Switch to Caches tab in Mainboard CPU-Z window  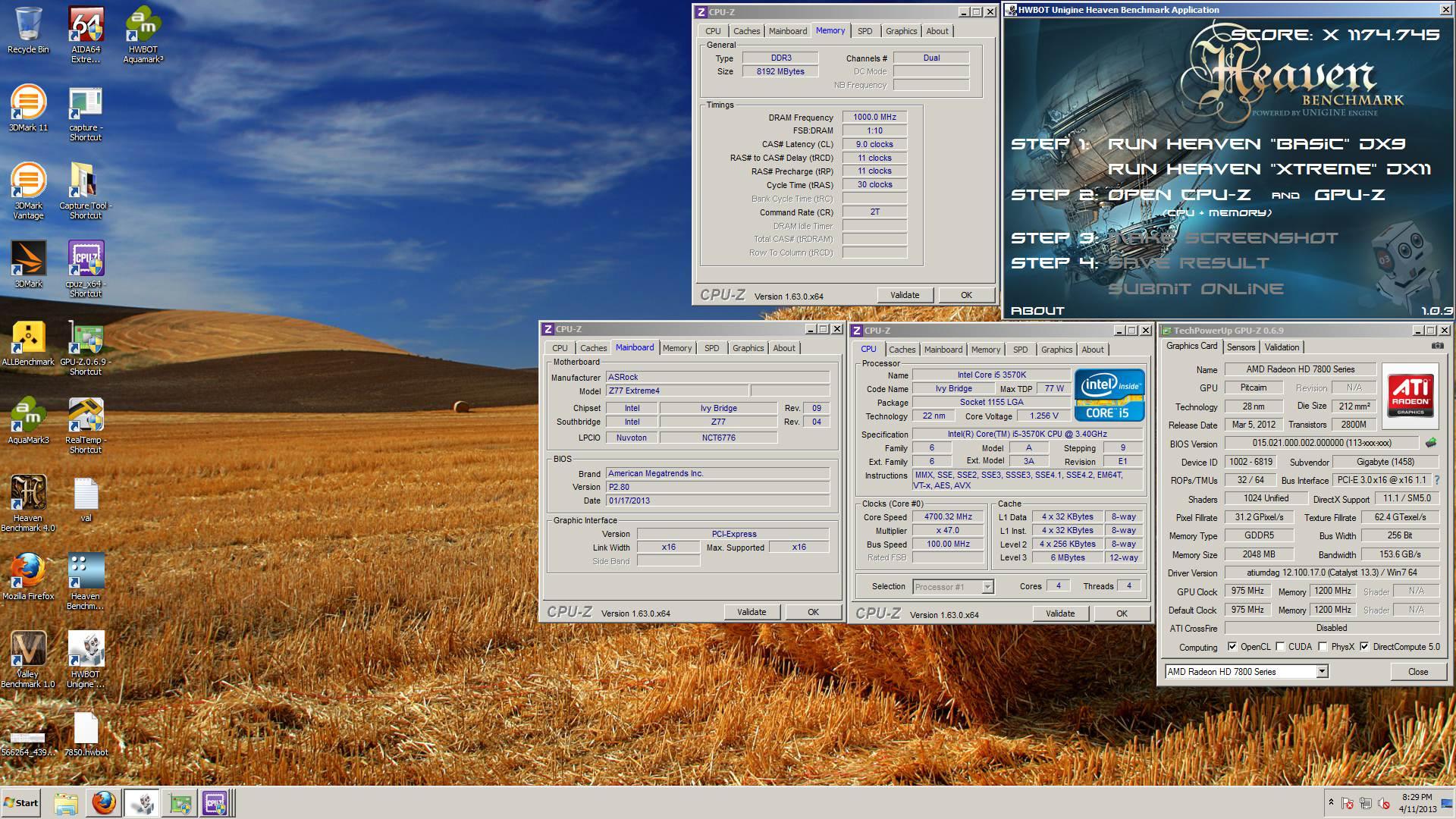[593, 348]
